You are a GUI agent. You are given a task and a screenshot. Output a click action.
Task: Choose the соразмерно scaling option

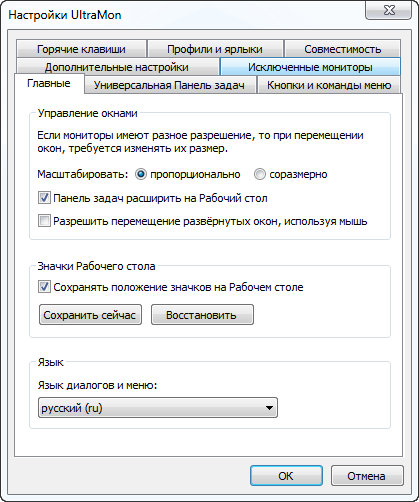pos(260,174)
